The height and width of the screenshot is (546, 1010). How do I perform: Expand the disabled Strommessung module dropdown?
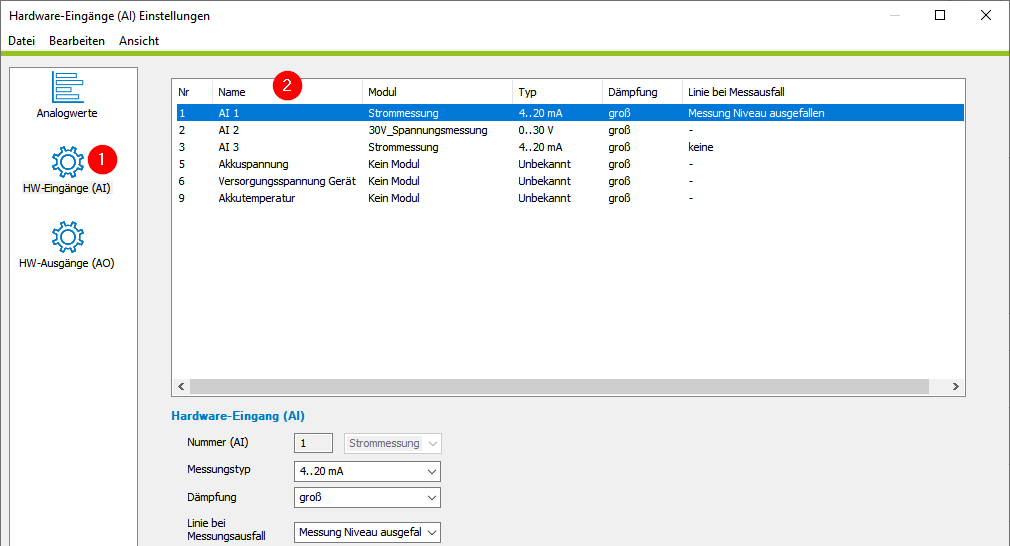coord(393,443)
